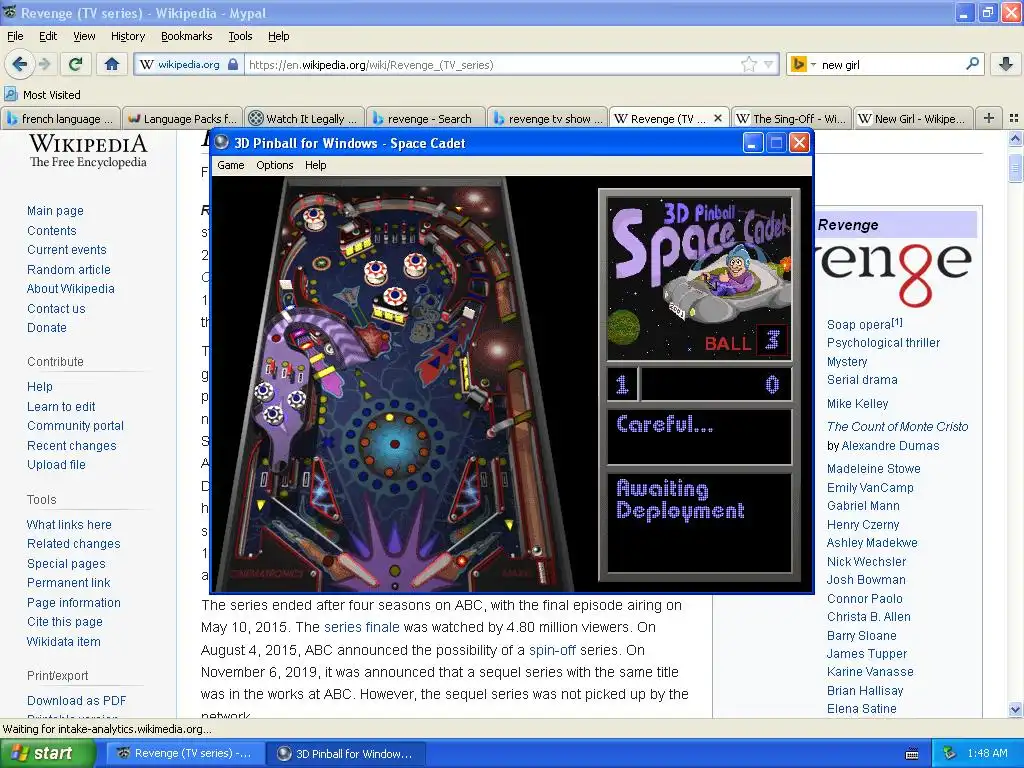Open the browser Tools menu
Viewport: 1024px width, 768px height.
click(240, 36)
